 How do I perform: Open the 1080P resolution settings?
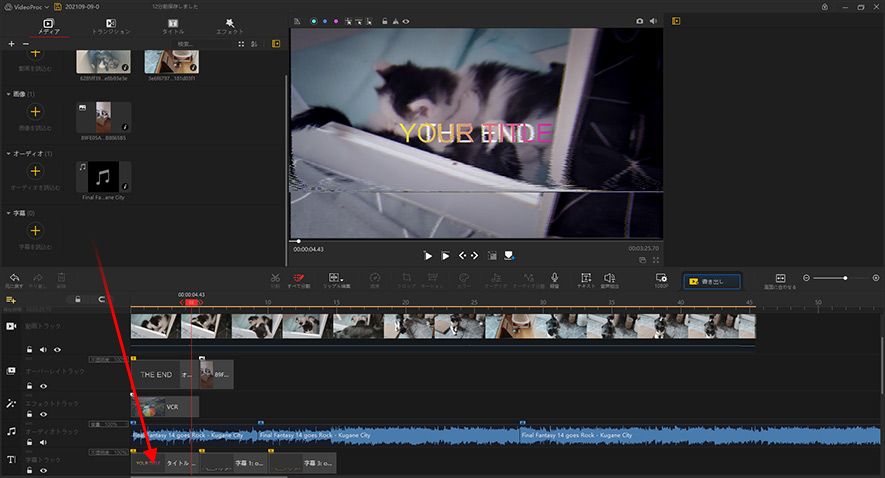pos(661,280)
